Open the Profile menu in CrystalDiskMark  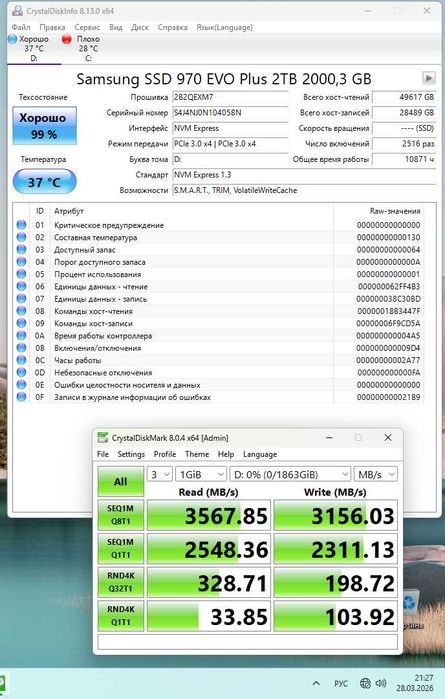coord(165,454)
